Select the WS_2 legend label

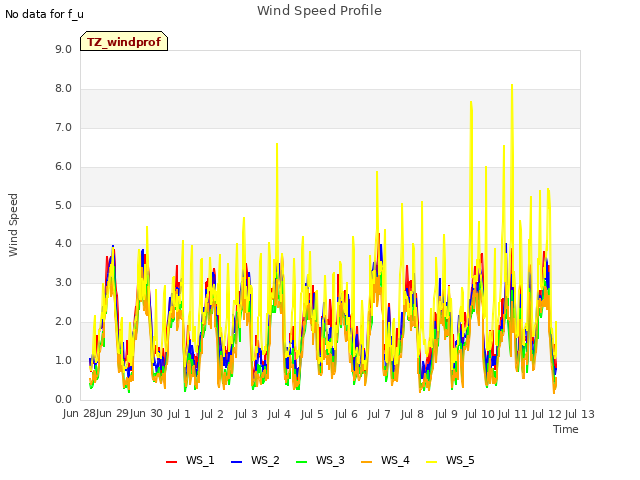265,460
